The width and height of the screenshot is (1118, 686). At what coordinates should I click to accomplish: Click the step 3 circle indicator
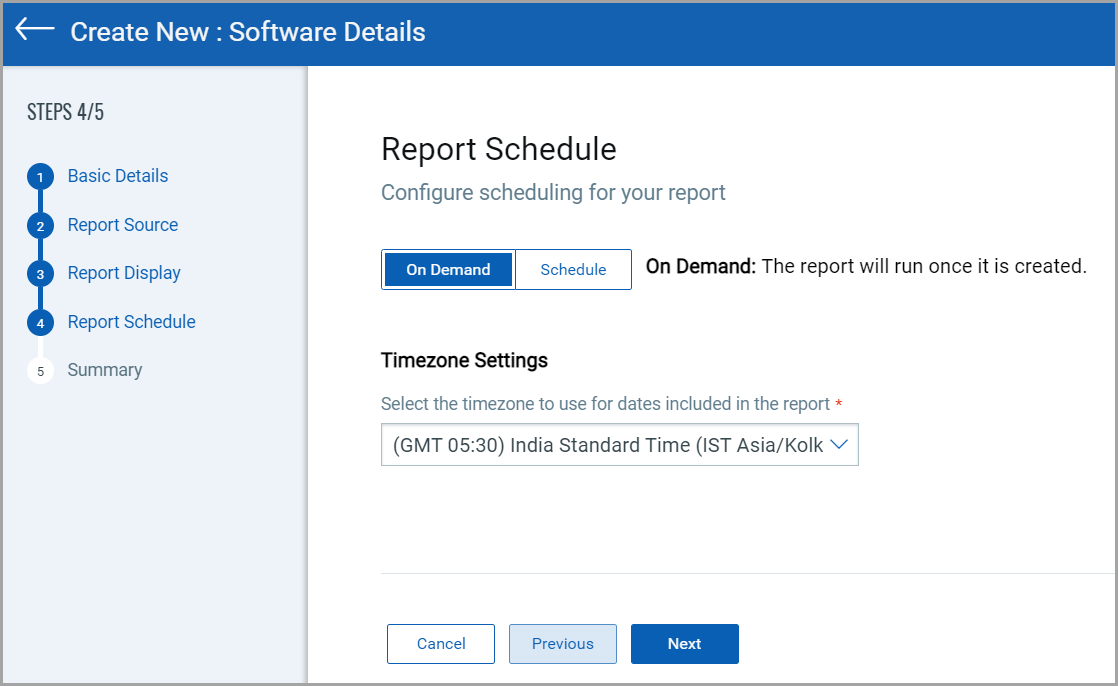tap(40, 274)
